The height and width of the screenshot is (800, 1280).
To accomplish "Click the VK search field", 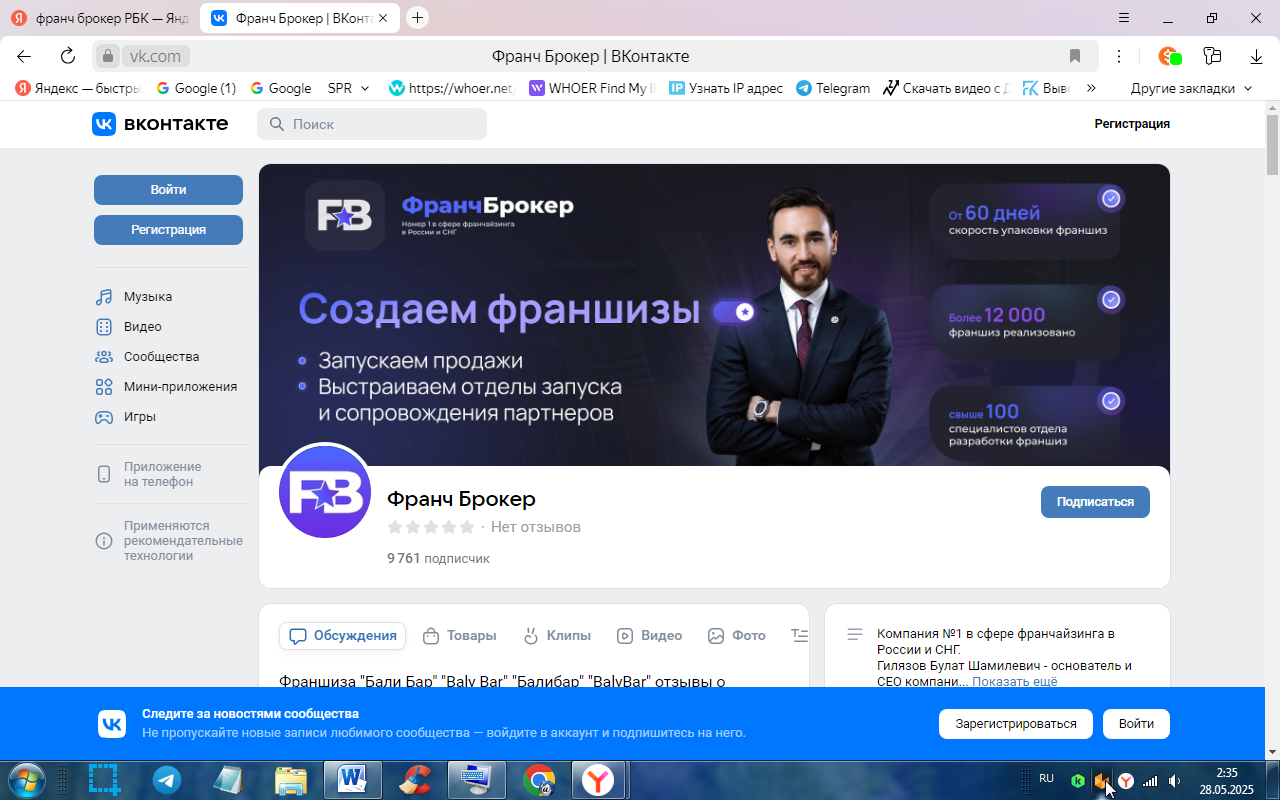I will coord(372,124).
